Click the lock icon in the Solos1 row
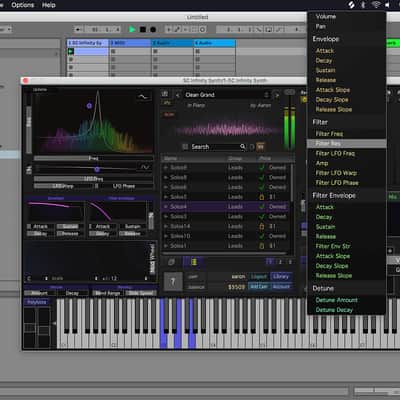400x400 pixels. (262, 246)
